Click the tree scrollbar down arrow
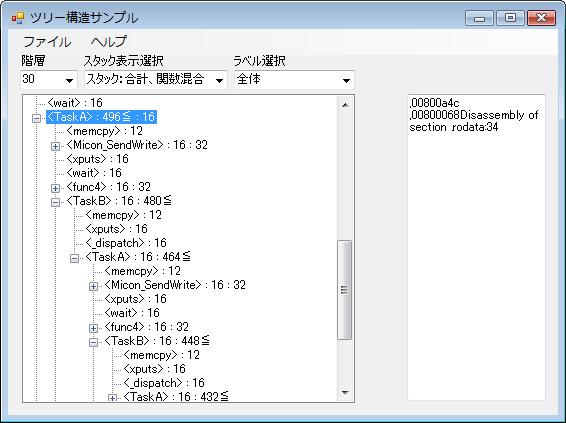 coord(345,392)
